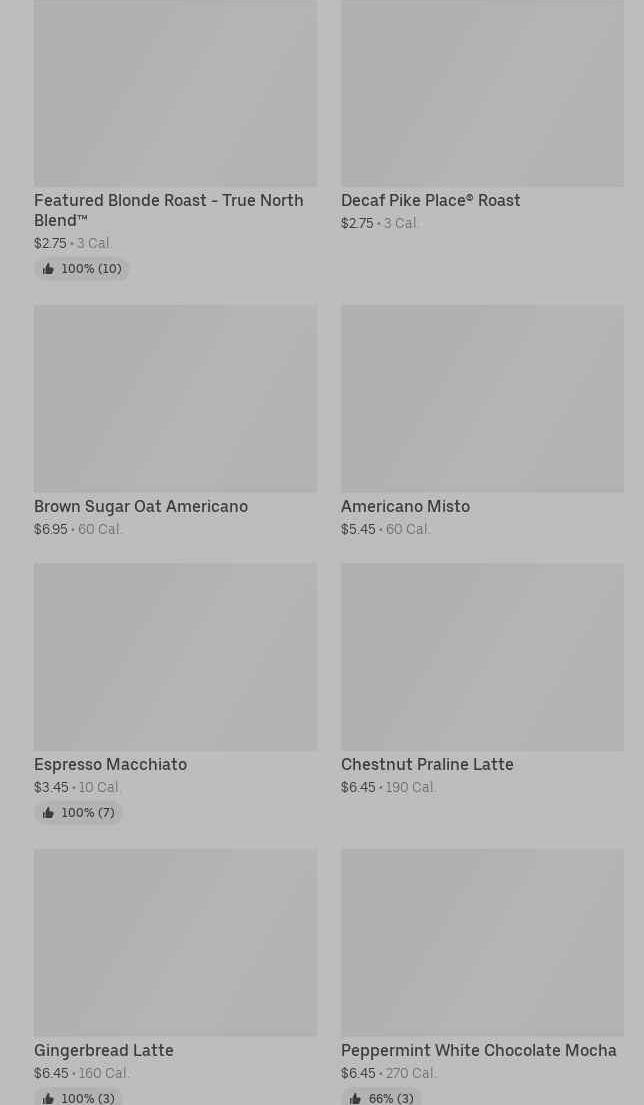Click thumbs-up icon under Featured Blonde Roast
This screenshot has width=644, height=1105.
click(x=48, y=269)
